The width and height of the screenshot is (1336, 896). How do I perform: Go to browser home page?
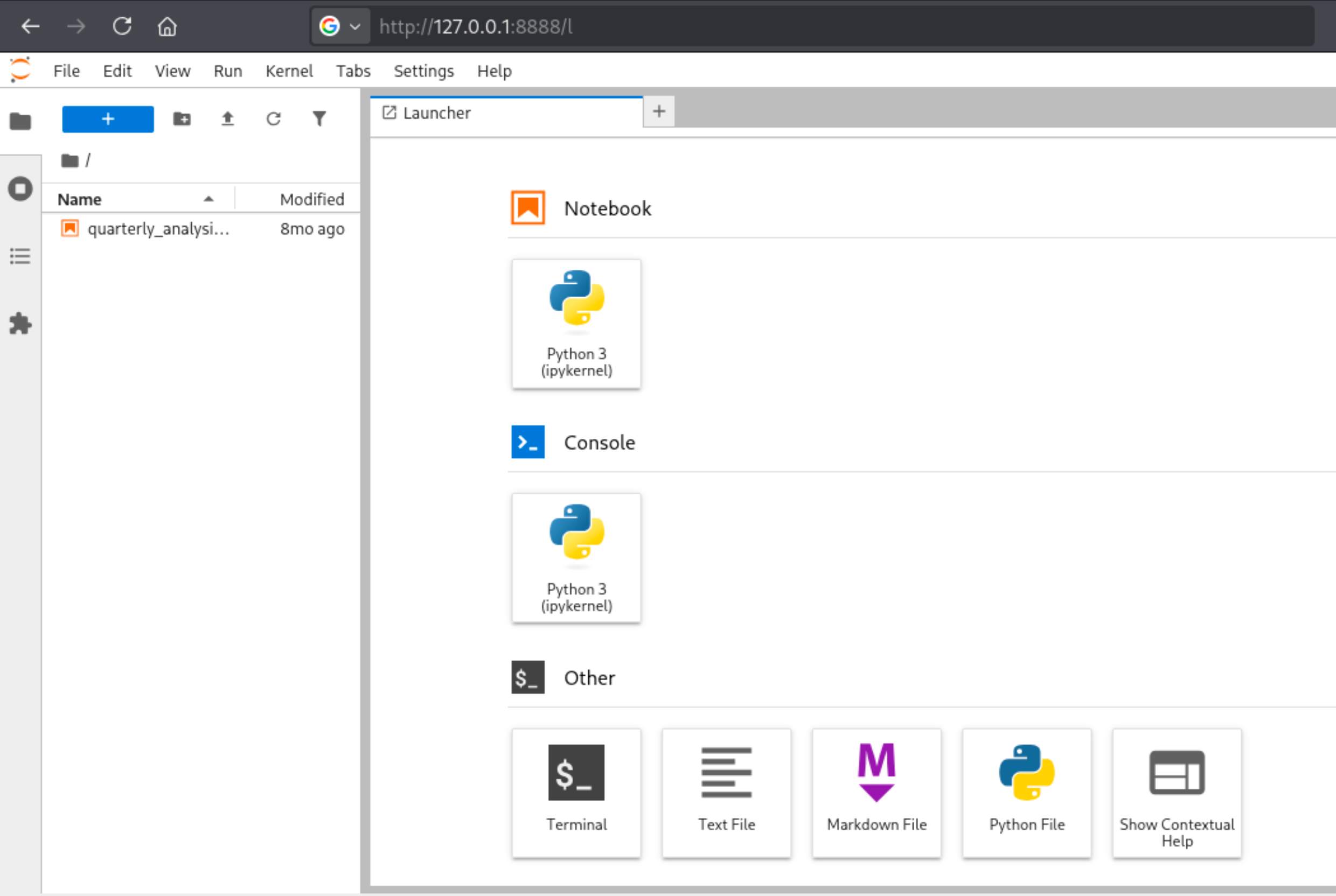point(168,26)
